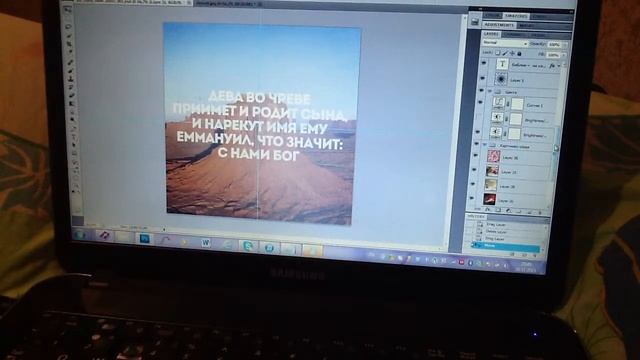Image resolution: width=640 pixels, height=360 pixels.
Task: Open the Masks tab
Action: 527,26
